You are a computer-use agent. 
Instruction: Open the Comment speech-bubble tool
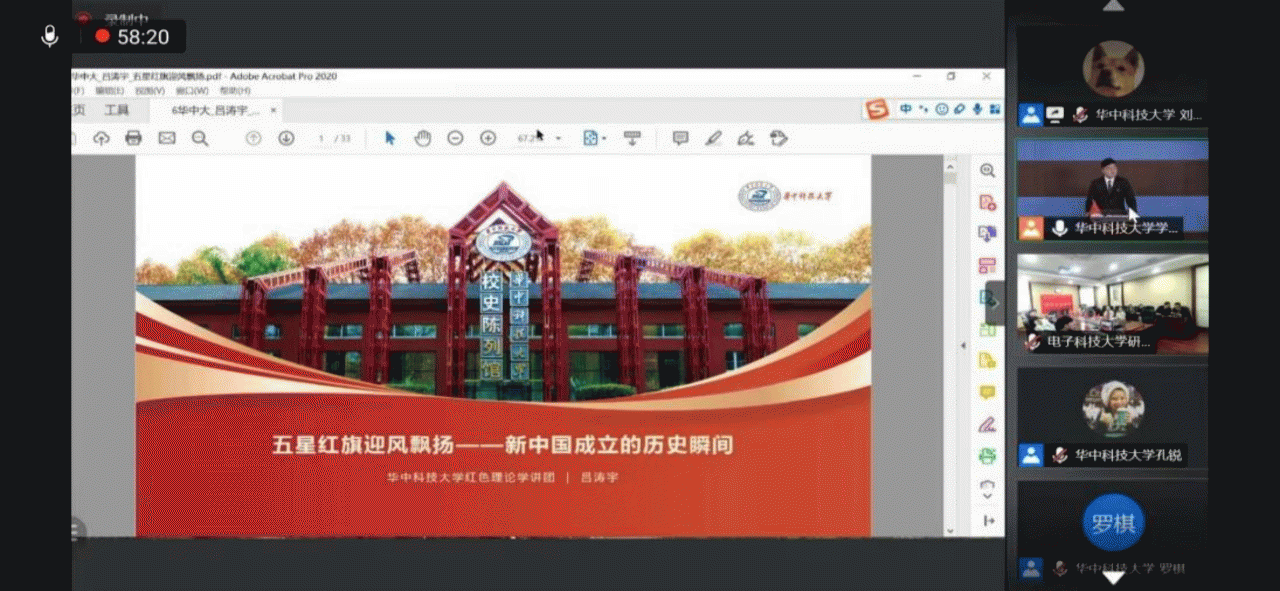682,138
